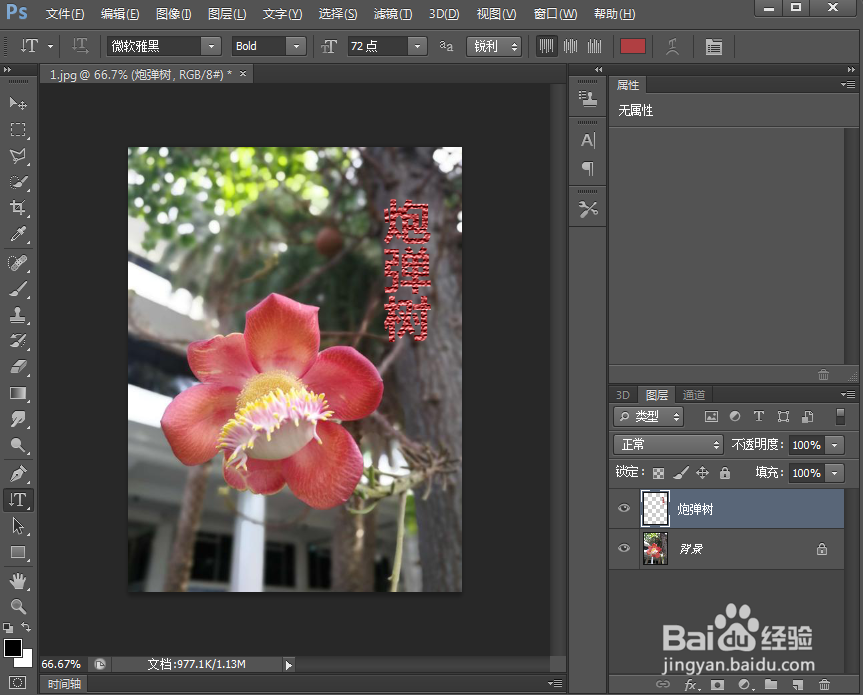
Task: Swap foreground and background colors
Action: [26, 627]
